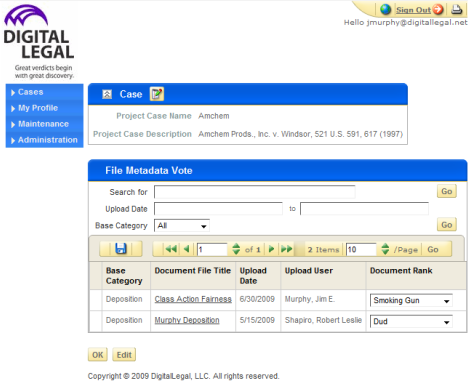Click the Shapiro, Robert Leslie cell
This screenshot has width=468, height=384.
[x=323, y=320]
